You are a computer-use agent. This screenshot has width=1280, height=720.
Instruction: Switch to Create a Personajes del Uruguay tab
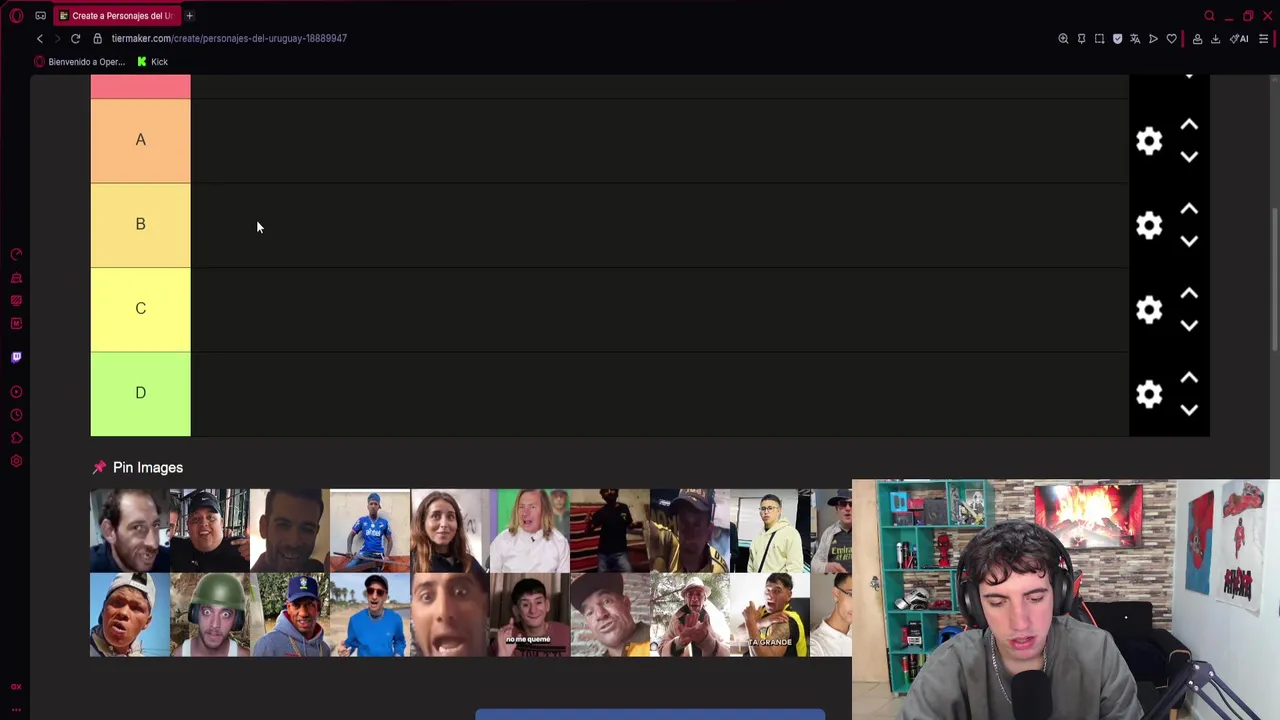[x=116, y=16]
